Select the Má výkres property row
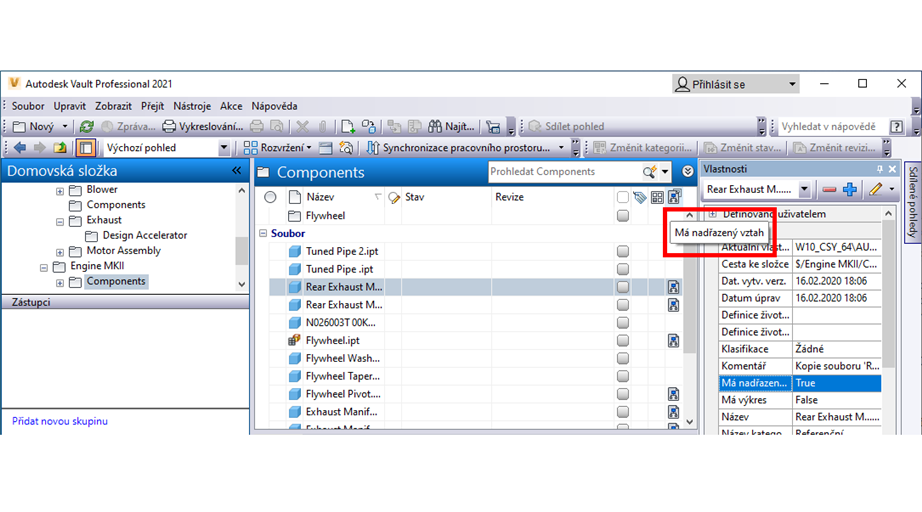This screenshot has width=922, height=512. [x=800, y=400]
